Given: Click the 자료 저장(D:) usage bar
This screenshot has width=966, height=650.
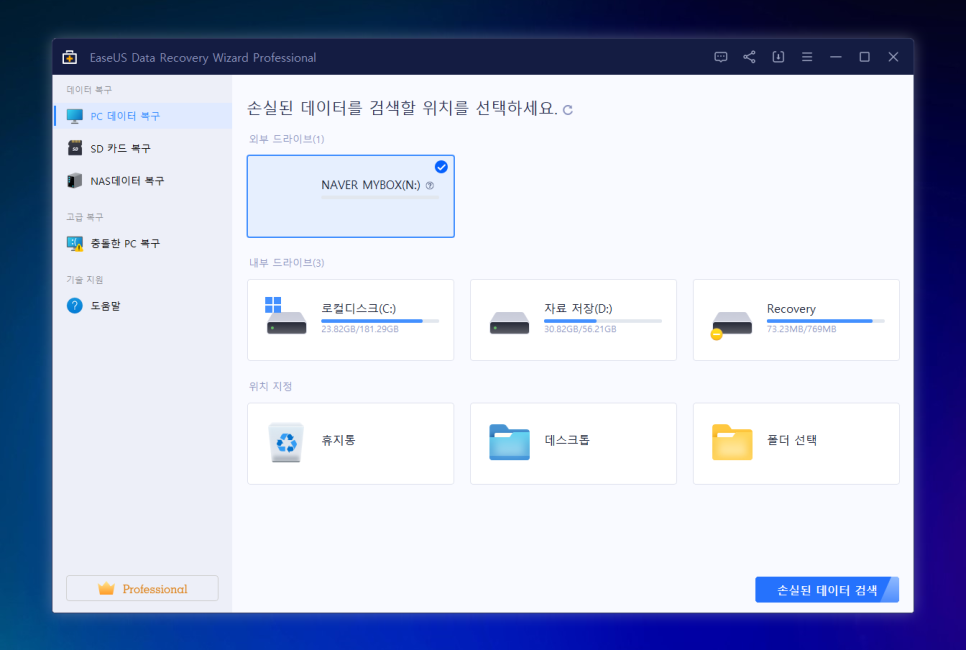Looking at the screenshot, I should pos(603,321).
